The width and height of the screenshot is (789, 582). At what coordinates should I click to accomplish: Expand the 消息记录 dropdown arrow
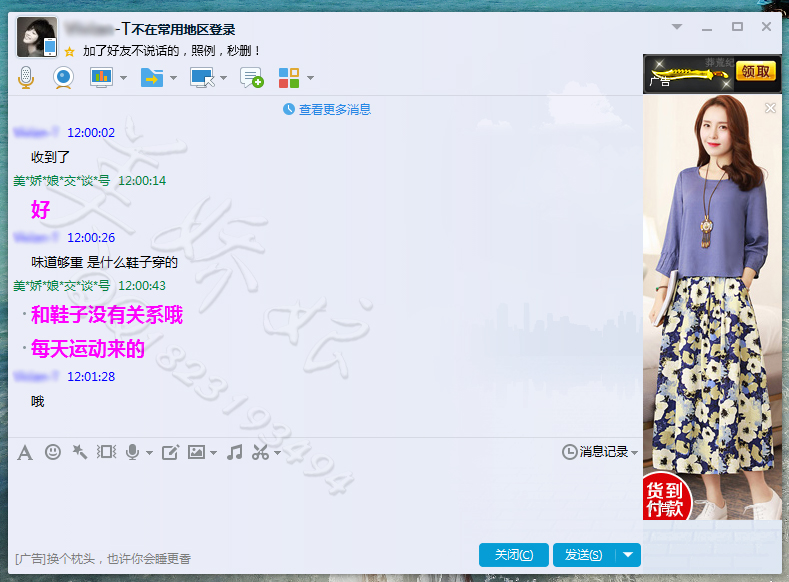[x=634, y=453]
